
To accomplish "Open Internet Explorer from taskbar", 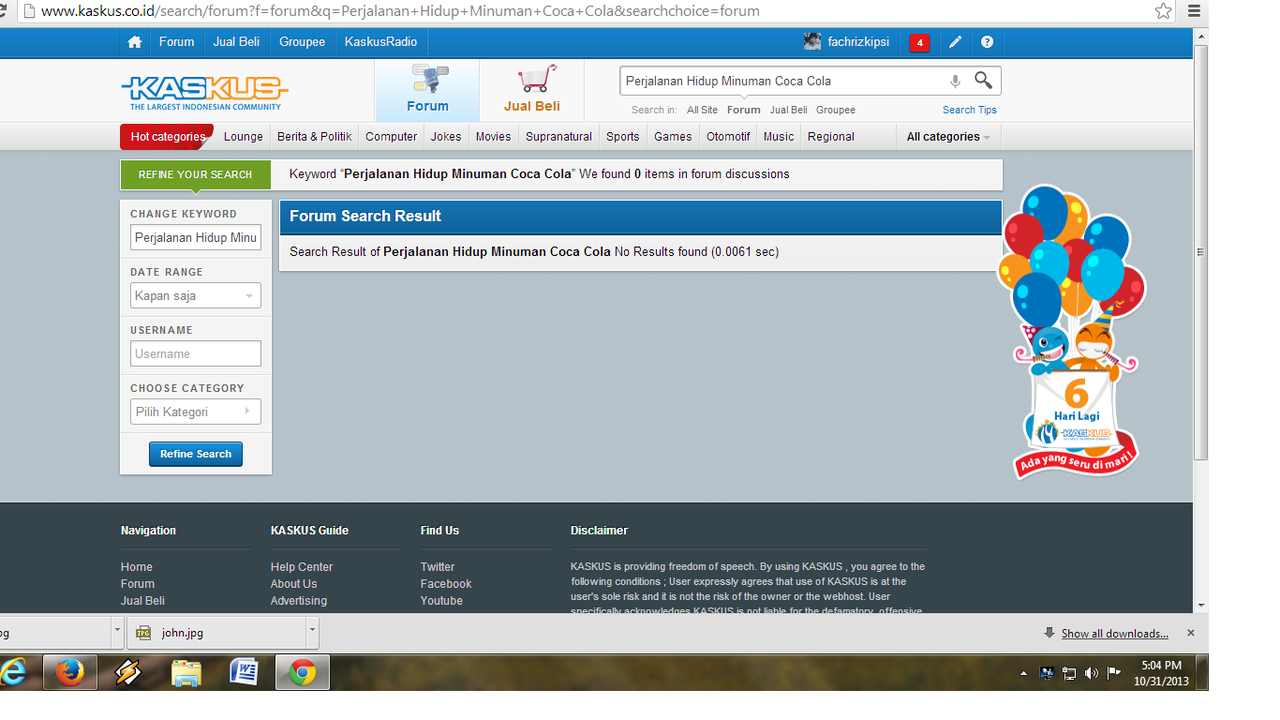I will pos(14,673).
